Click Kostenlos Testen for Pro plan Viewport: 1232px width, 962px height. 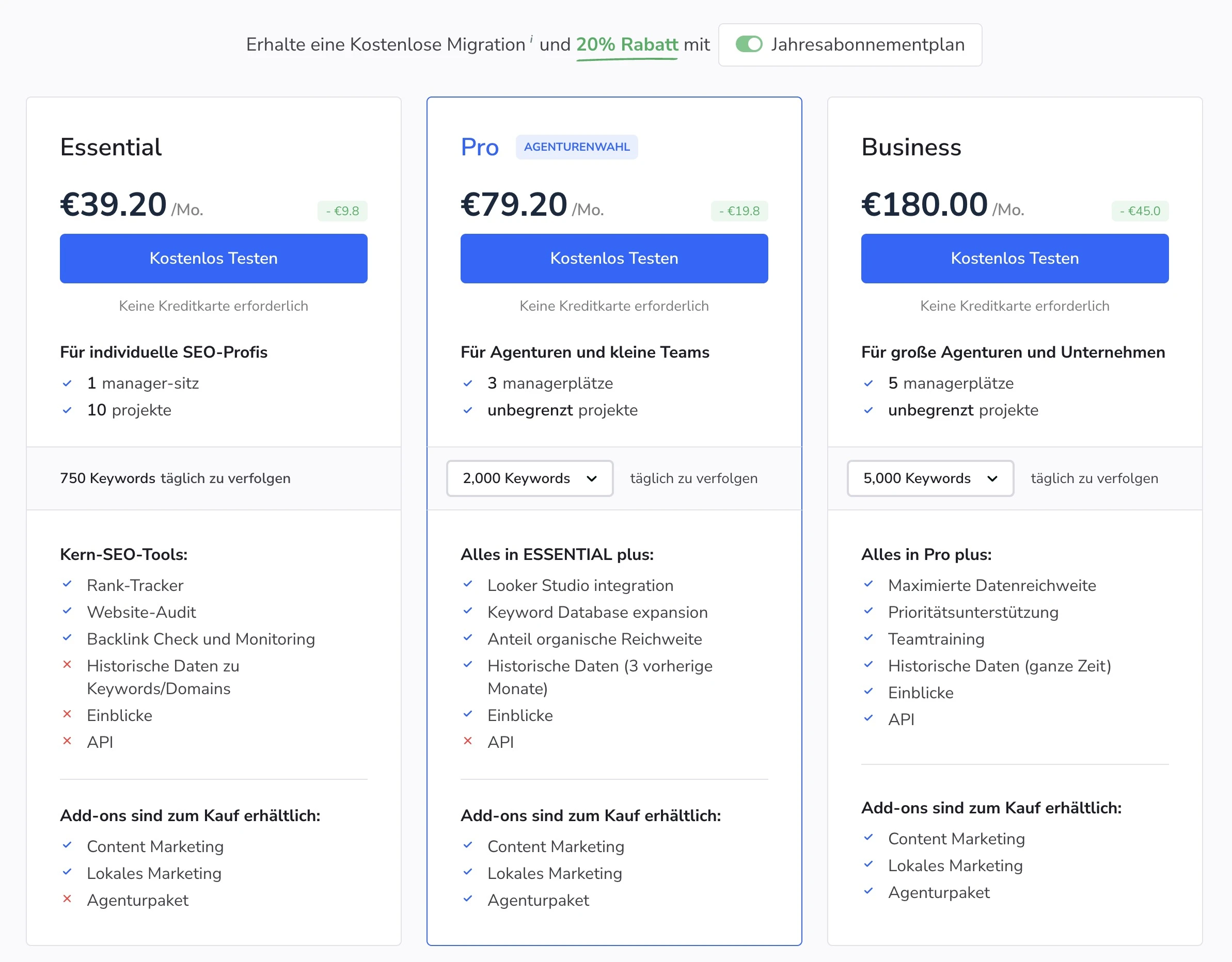pos(614,258)
